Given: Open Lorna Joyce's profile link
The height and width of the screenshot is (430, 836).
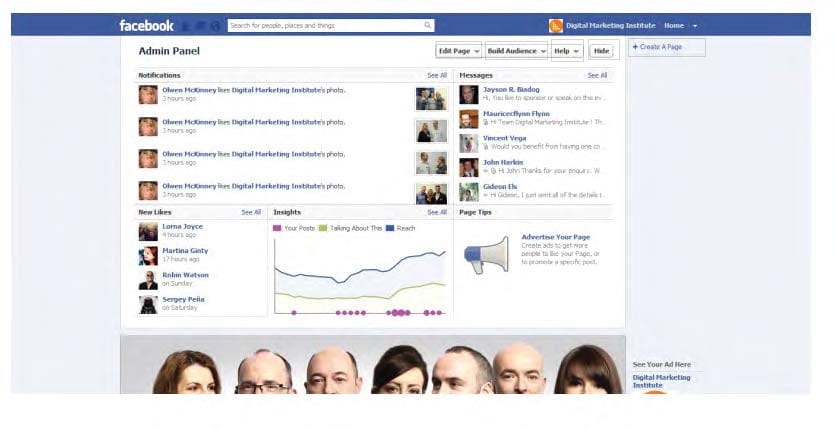Looking at the screenshot, I should click(x=182, y=226).
